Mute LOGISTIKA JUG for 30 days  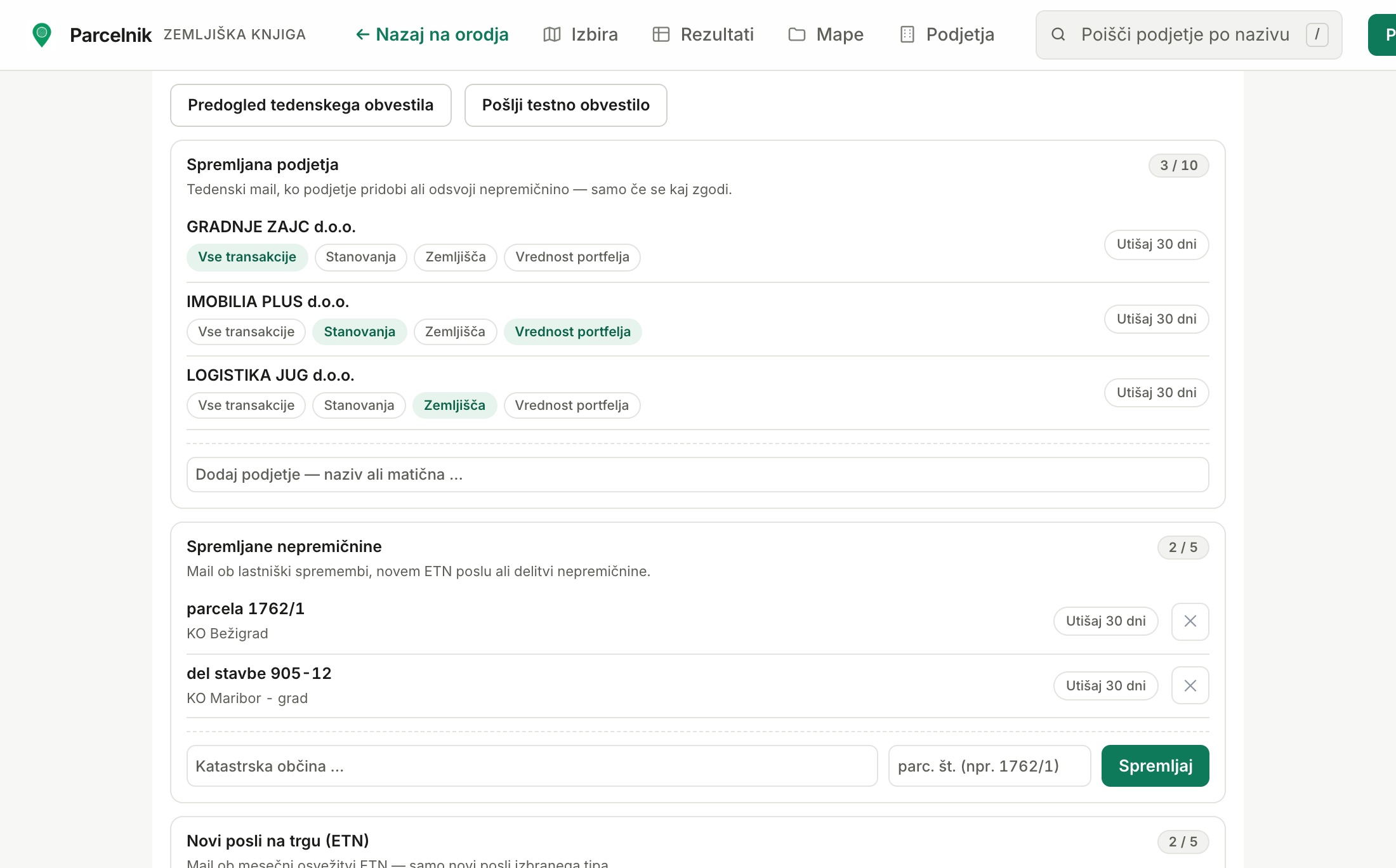(x=1157, y=393)
